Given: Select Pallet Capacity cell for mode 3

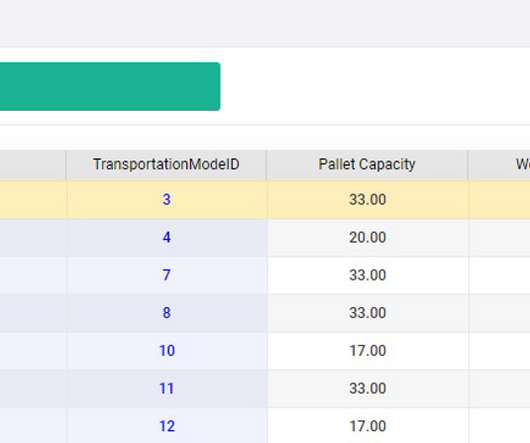Looking at the screenshot, I should (x=368, y=199).
